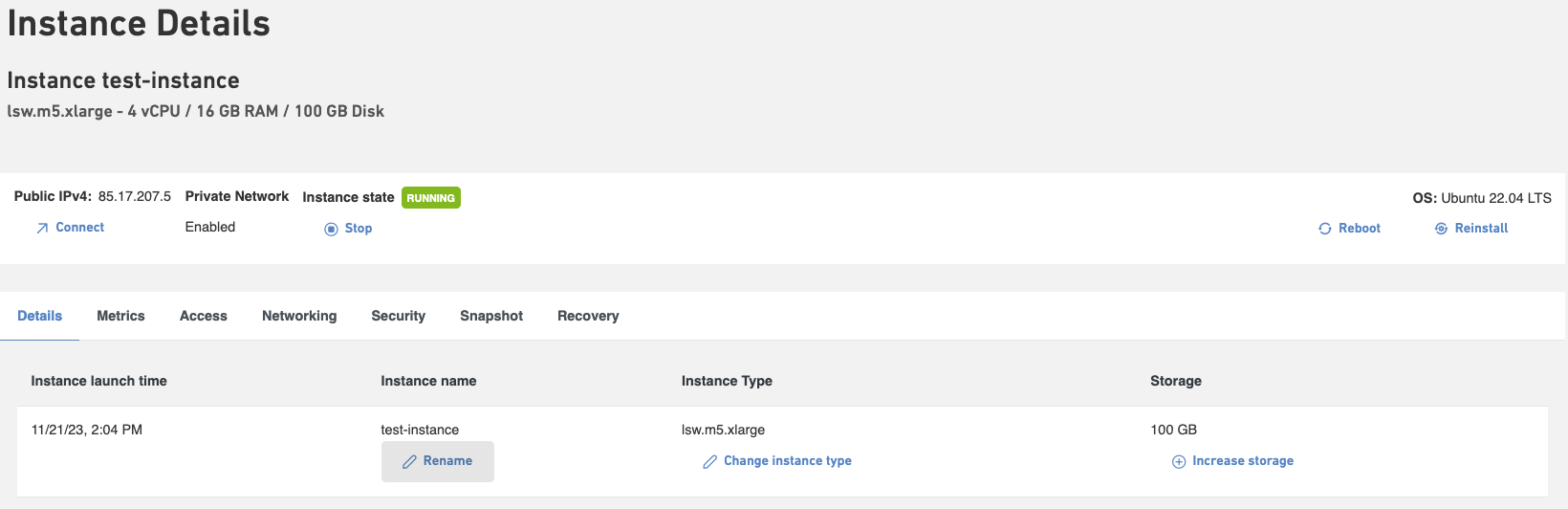Click the RUNNING status badge
1568x509 pixels.
pos(431,198)
